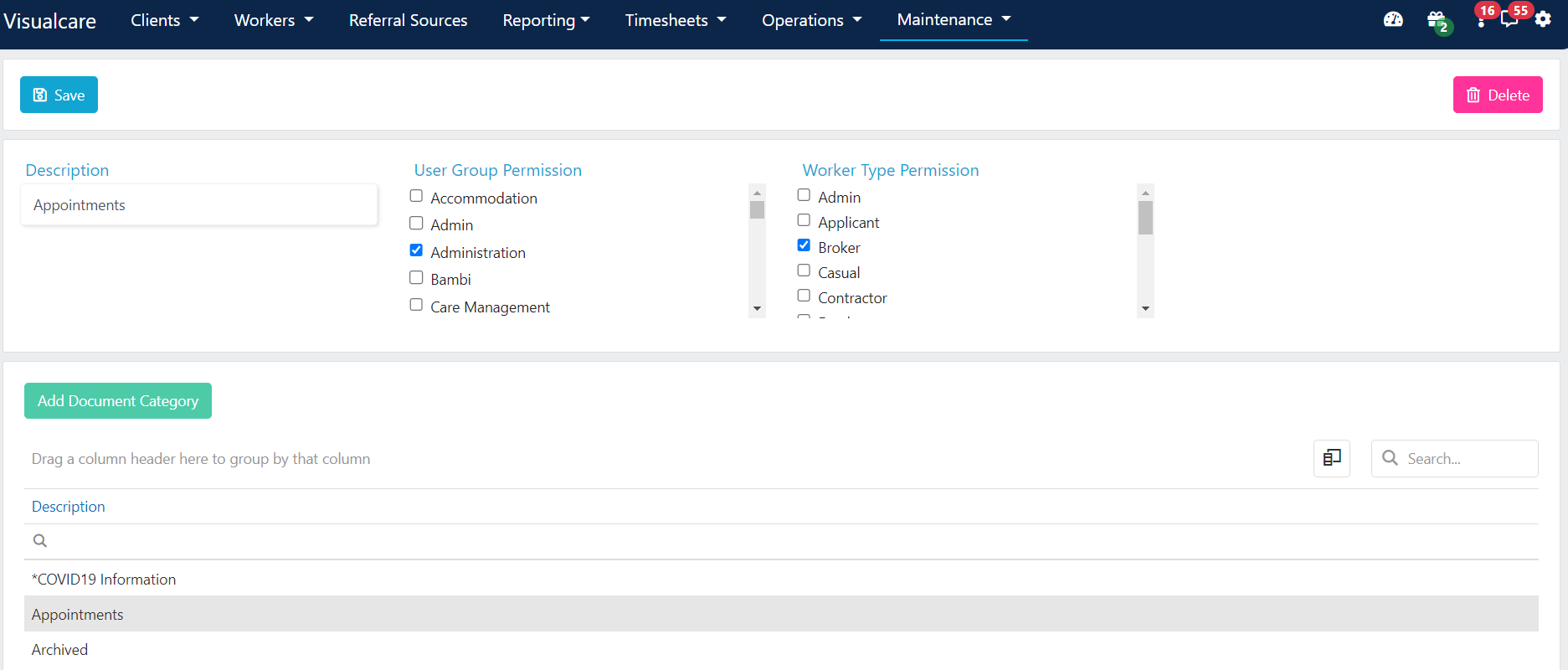1568x670 pixels.
Task: Tick the Casual worker type checkbox
Action: coord(804,271)
